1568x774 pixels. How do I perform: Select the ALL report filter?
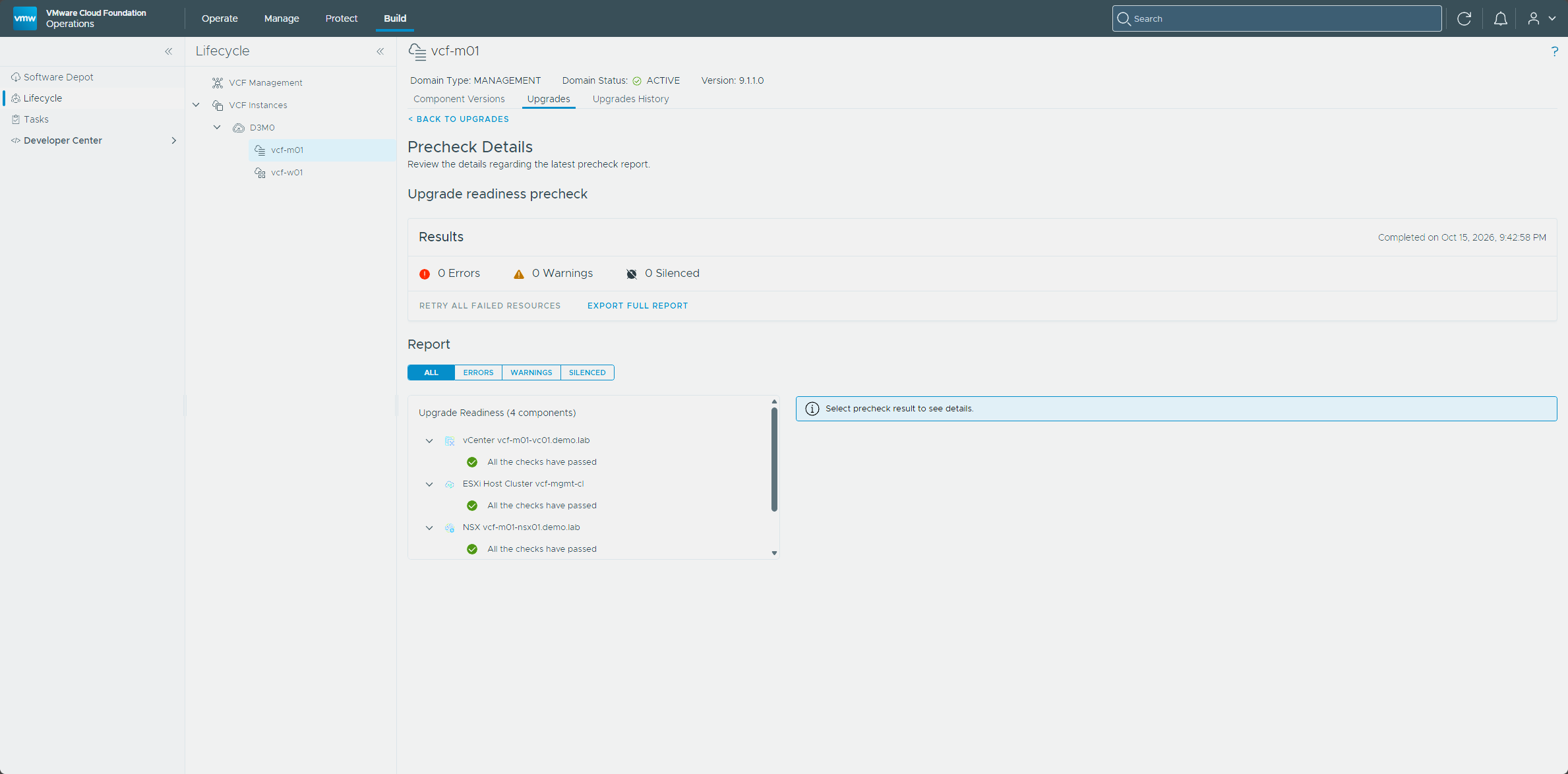pos(431,372)
